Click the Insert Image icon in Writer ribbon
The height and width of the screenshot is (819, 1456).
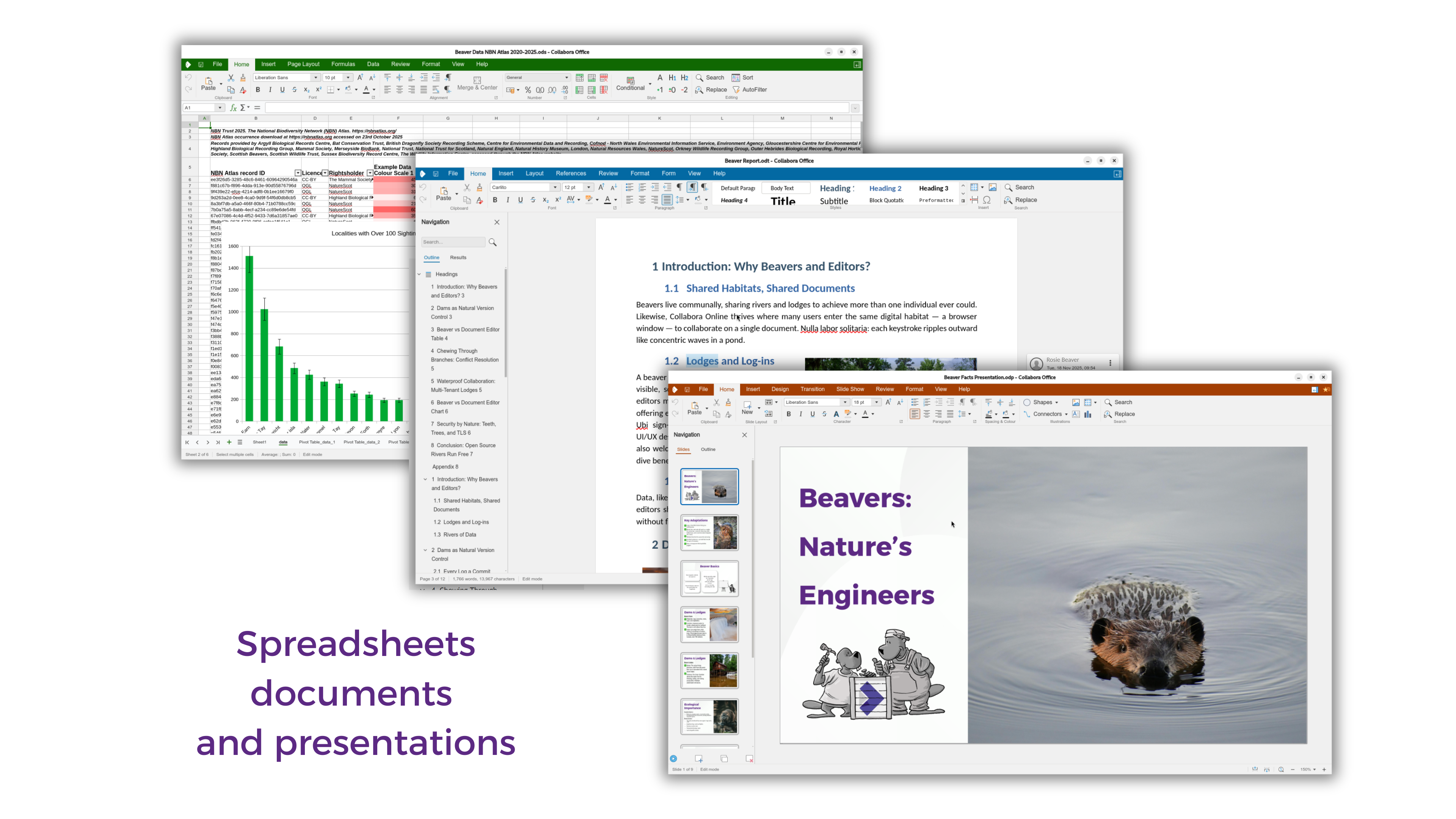tap(993, 187)
